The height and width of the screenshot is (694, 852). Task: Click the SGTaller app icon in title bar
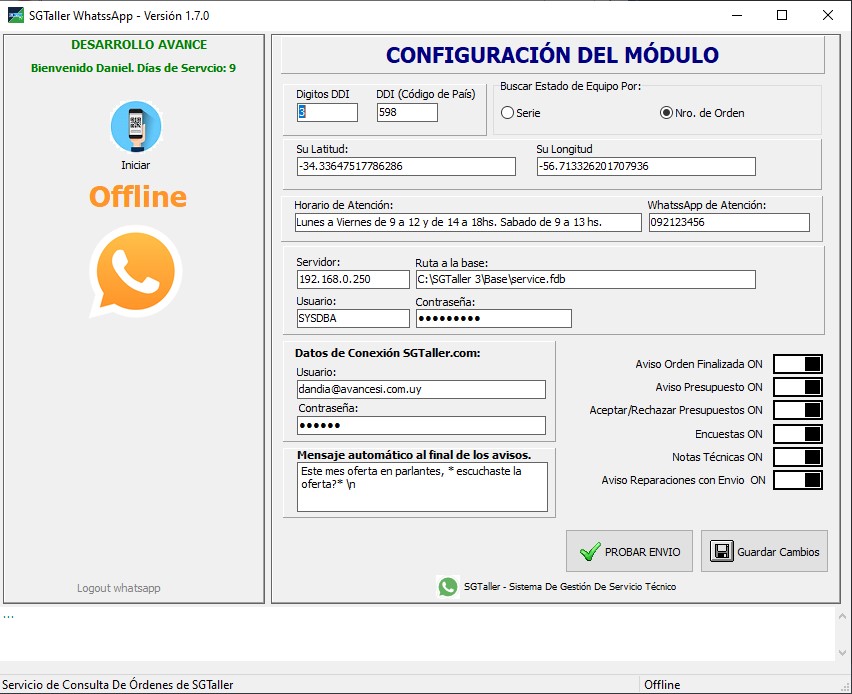[15, 16]
